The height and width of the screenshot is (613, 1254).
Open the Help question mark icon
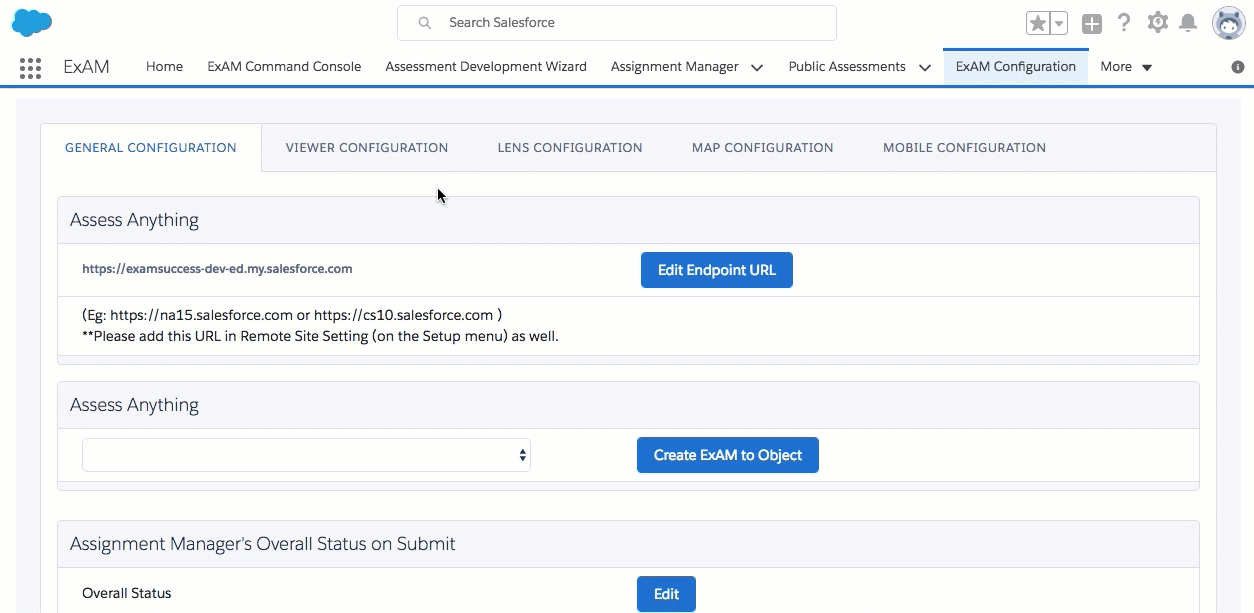[1125, 23]
